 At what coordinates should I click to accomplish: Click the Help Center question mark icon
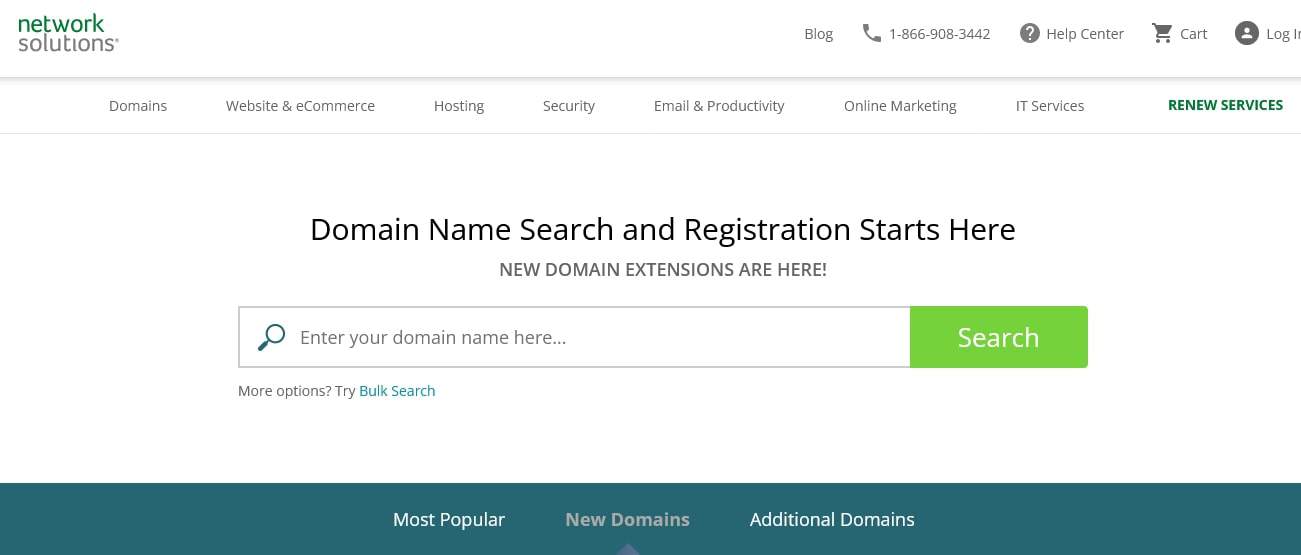tap(1029, 33)
